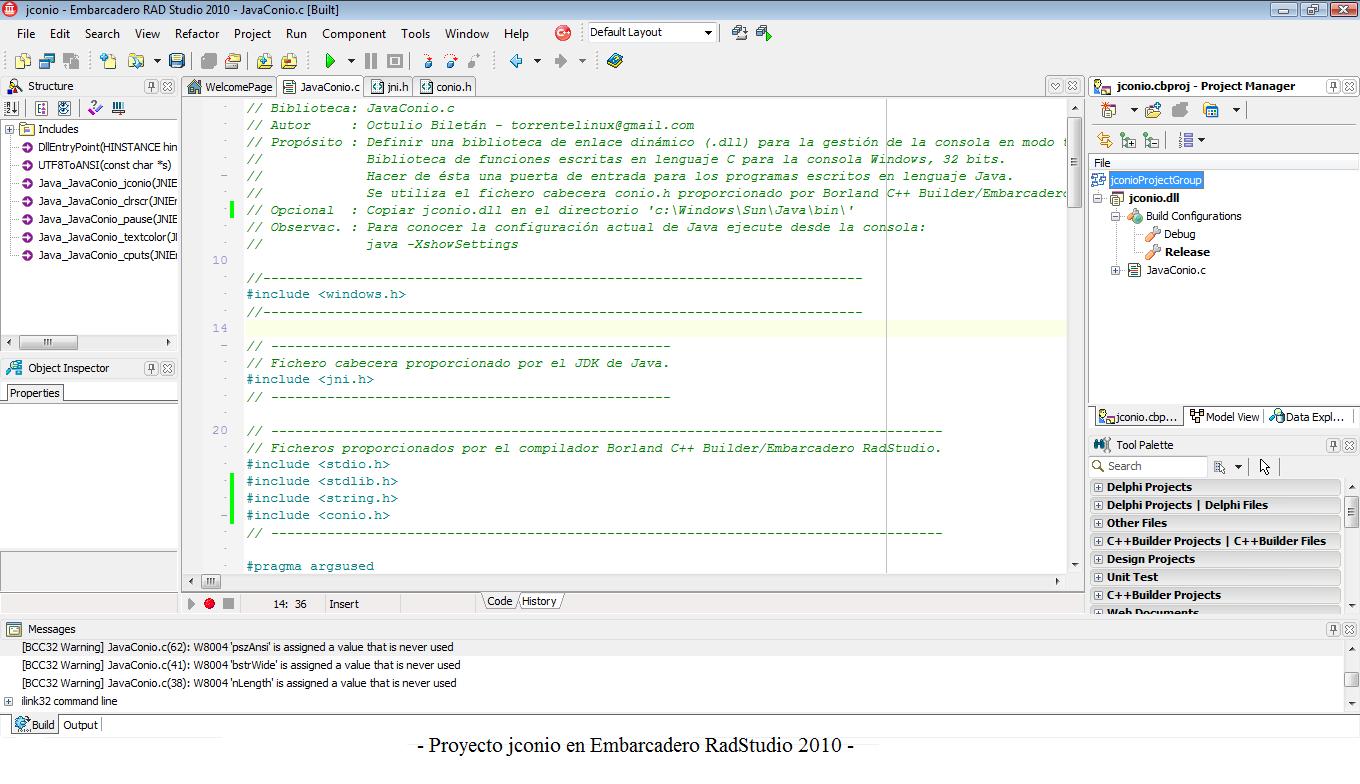The image size is (1360, 784).
Task: Click the Trace Into debug icon
Action: click(427, 61)
